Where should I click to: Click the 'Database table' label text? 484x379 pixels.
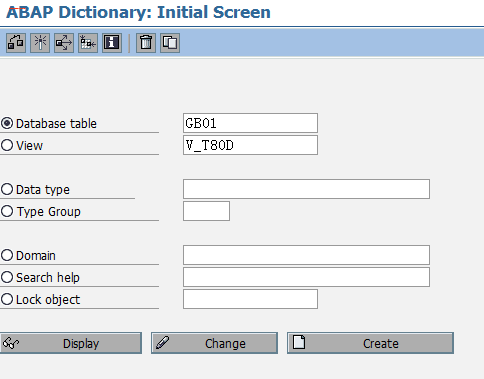coord(56,124)
